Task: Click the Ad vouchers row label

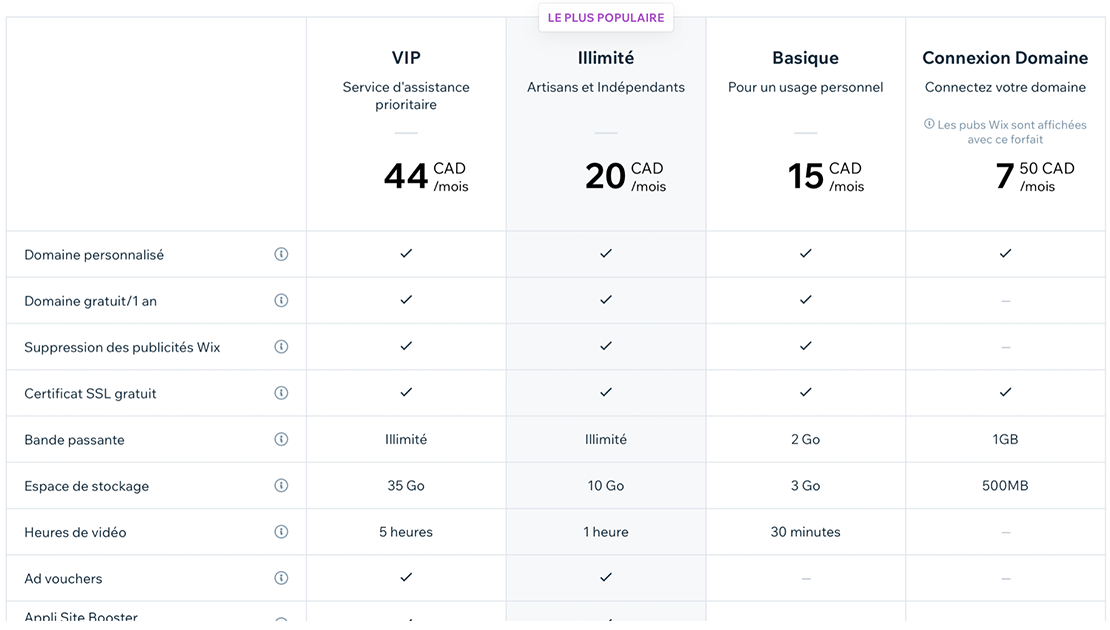Action: pos(63,578)
